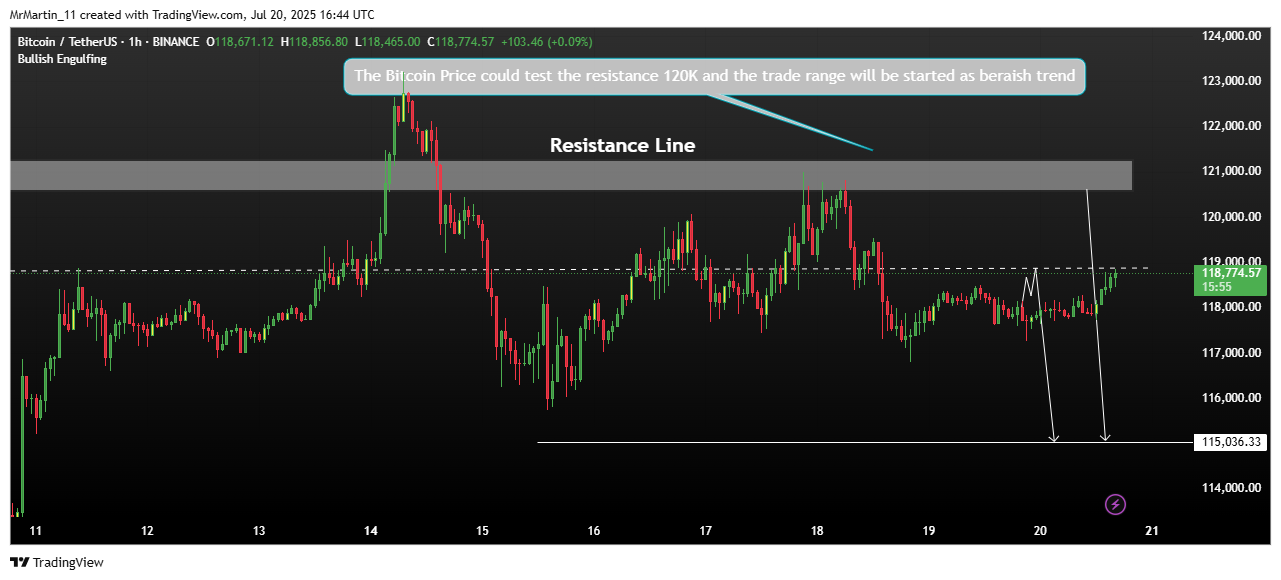Image resolution: width=1281 pixels, height=580 pixels.
Task: Click the purple lightning bolt icon
Action: pyautogui.click(x=1117, y=504)
